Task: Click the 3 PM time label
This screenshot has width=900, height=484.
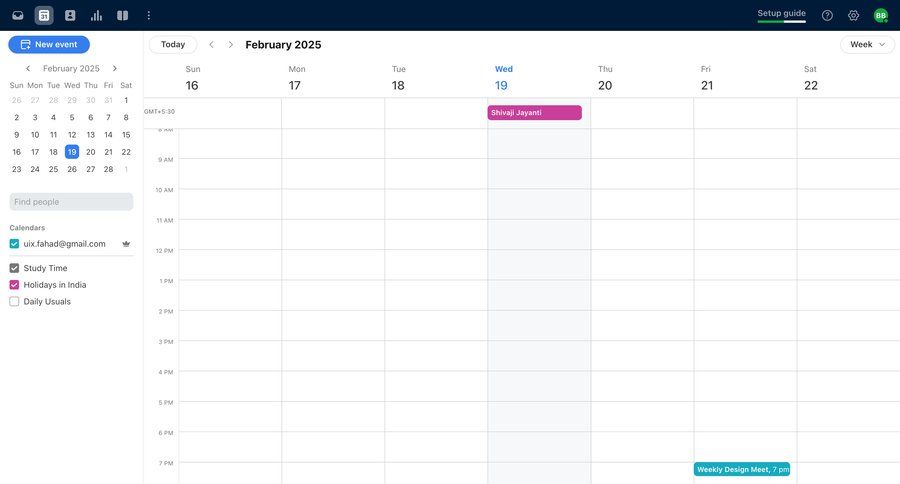Action: 166,342
